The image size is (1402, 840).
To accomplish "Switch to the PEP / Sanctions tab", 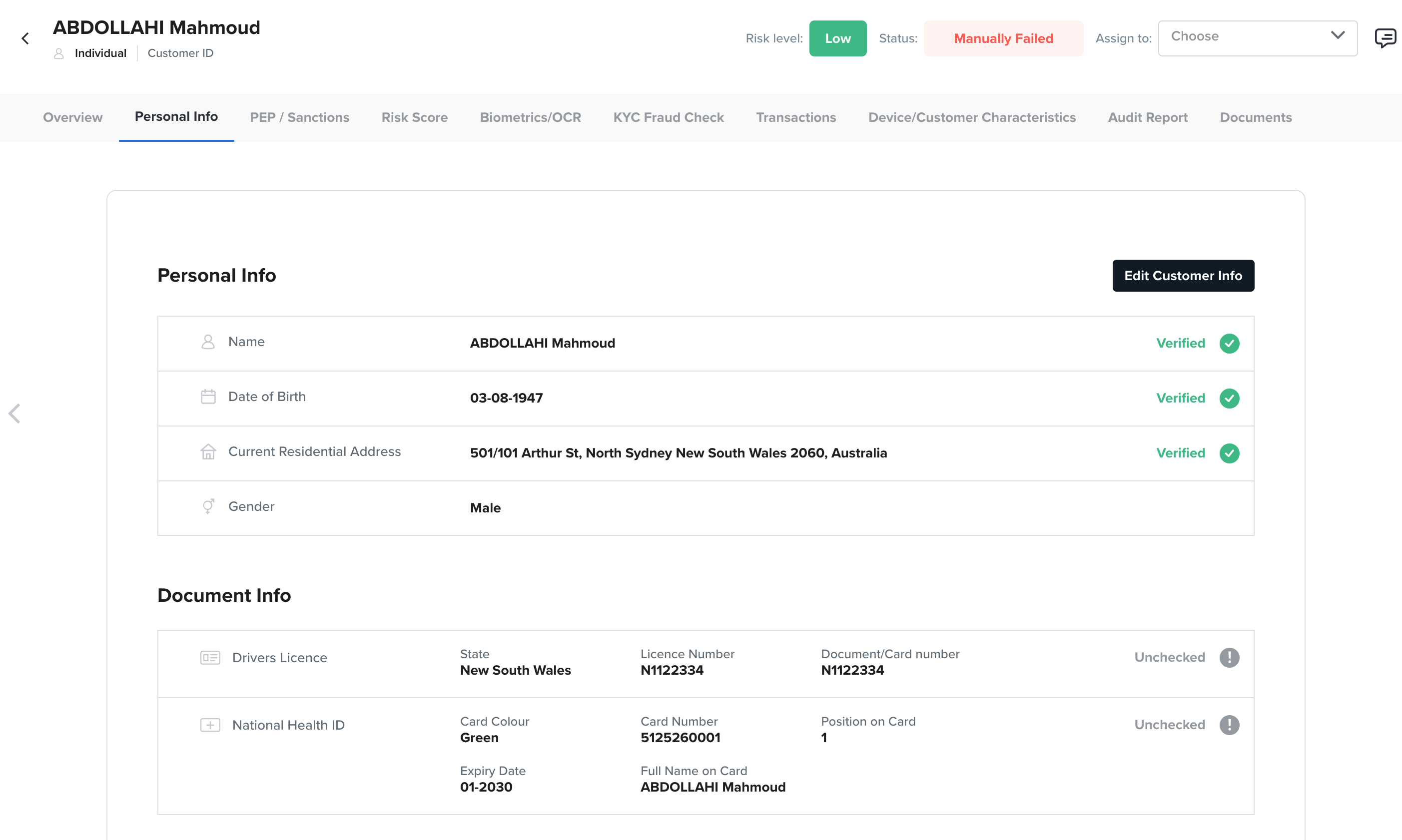I will tap(300, 117).
